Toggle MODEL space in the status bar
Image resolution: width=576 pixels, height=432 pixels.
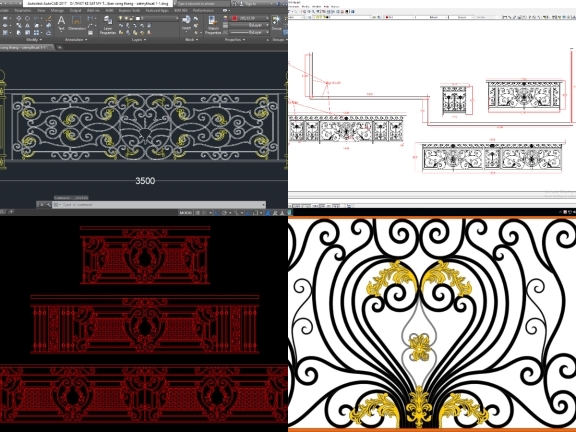[186, 213]
